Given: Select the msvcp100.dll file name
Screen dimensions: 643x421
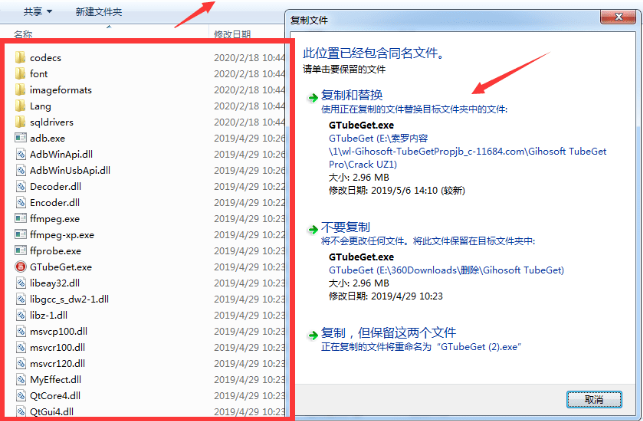Looking at the screenshot, I should click(59, 331).
